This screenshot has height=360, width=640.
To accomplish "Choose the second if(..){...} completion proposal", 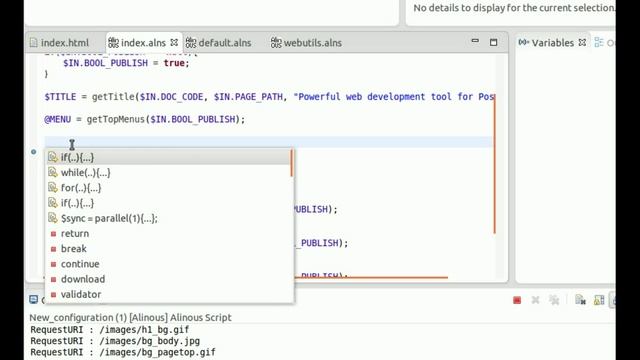I will (169, 203).
